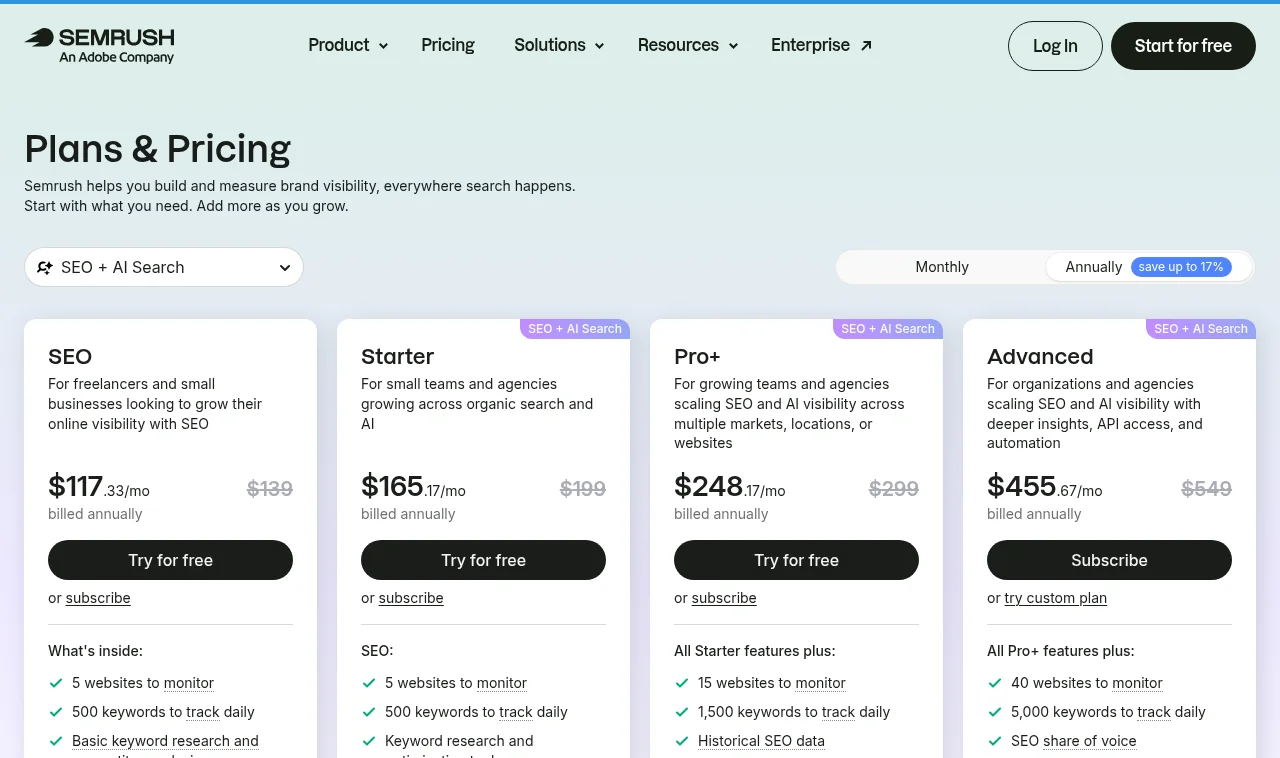1280x758 pixels.
Task: Click Try for free on SEO plan
Action: click(170, 560)
